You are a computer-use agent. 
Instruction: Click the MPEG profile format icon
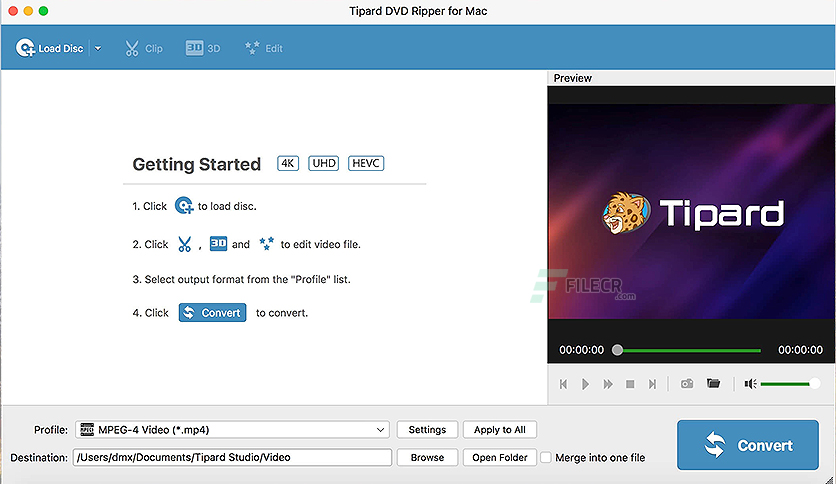[87, 430]
